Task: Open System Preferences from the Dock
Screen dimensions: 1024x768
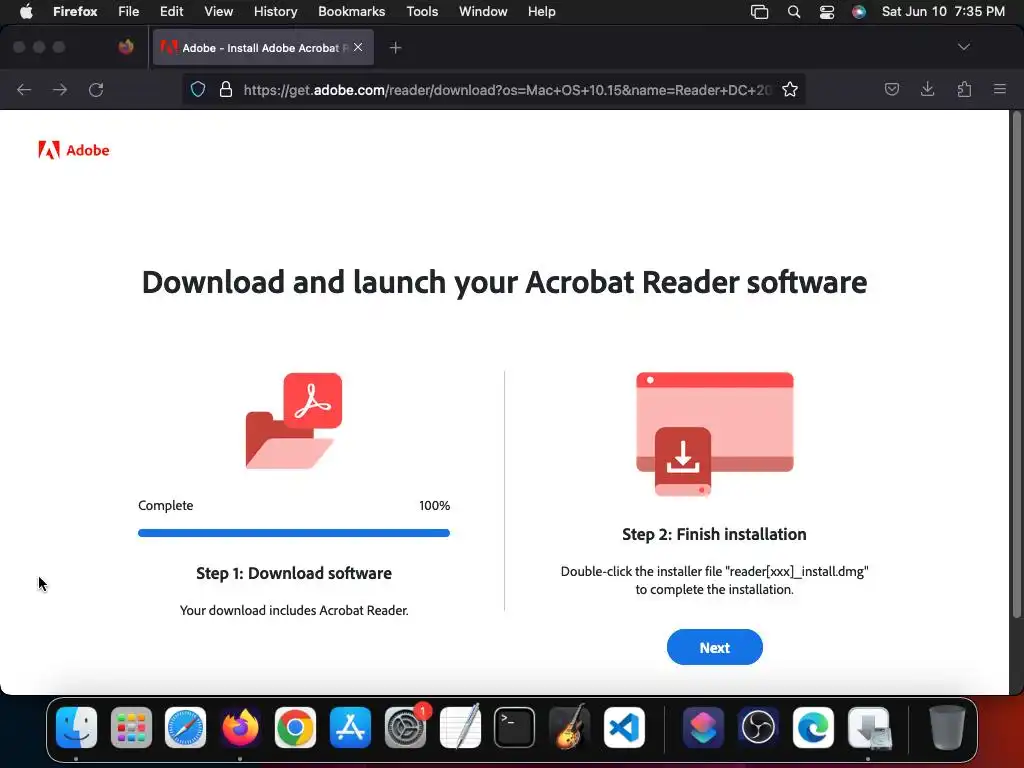Action: pos(405,728)
